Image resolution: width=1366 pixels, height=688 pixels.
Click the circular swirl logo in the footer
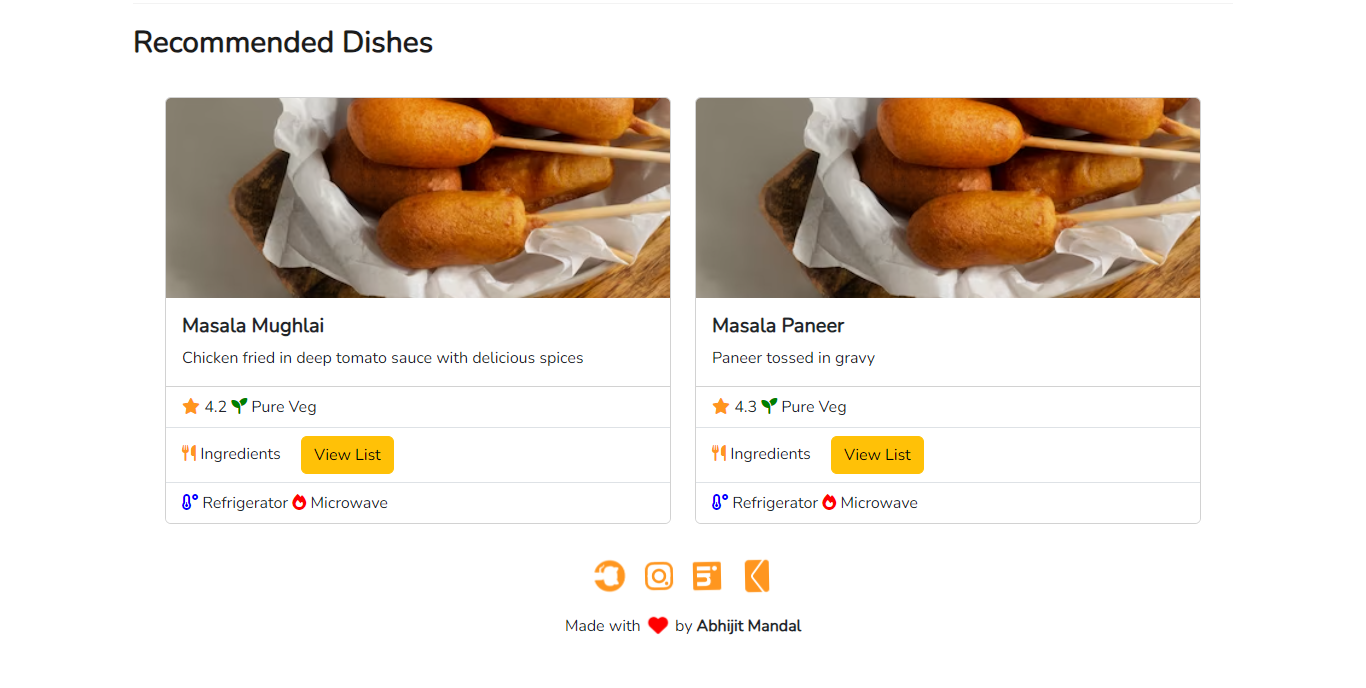(x=609, y=576)
